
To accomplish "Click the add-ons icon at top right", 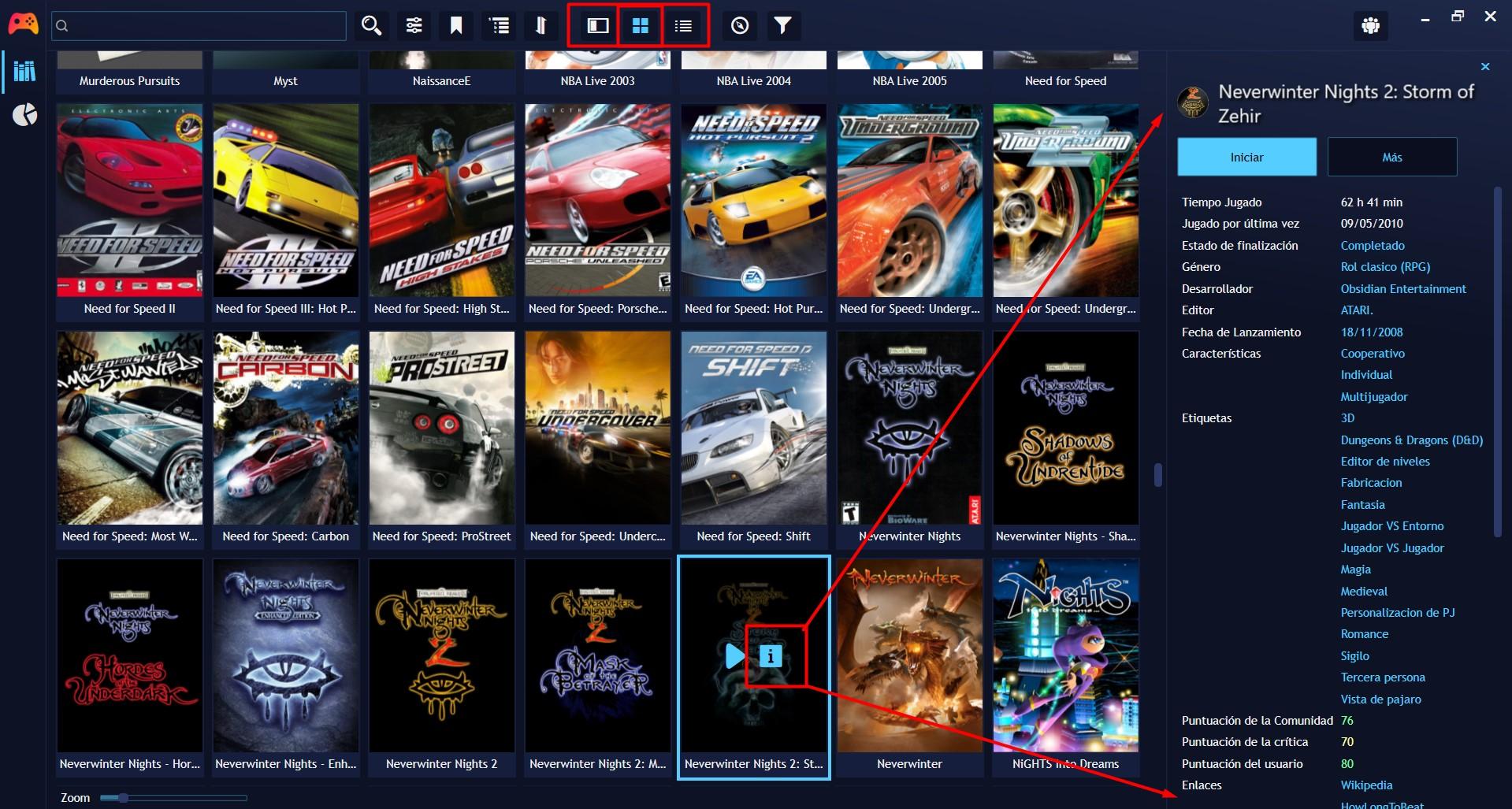I will click(1371, 26).
